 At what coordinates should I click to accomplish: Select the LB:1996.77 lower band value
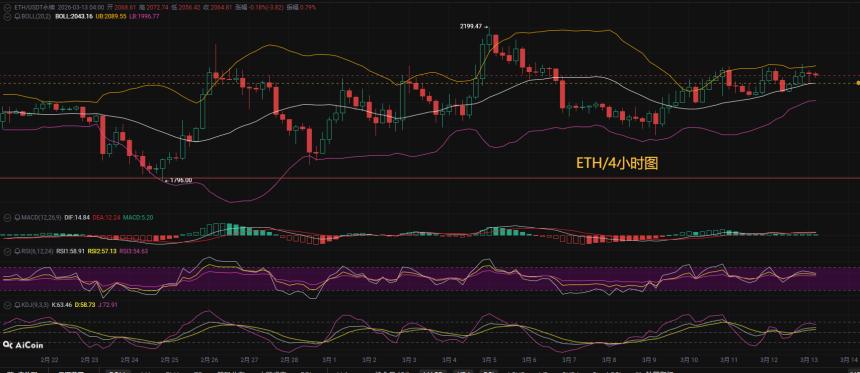[x=144, y=16]
